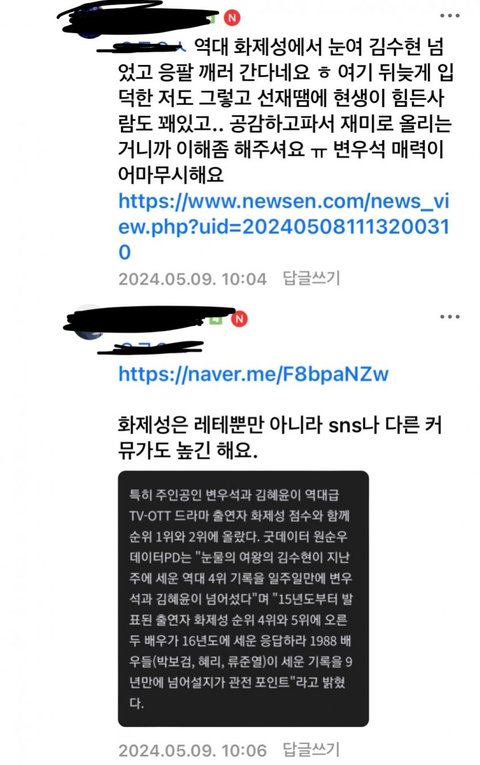Screen dimensions: 480x765
Task: Open the second commenter's profile avatar
Action: point(89,322)
